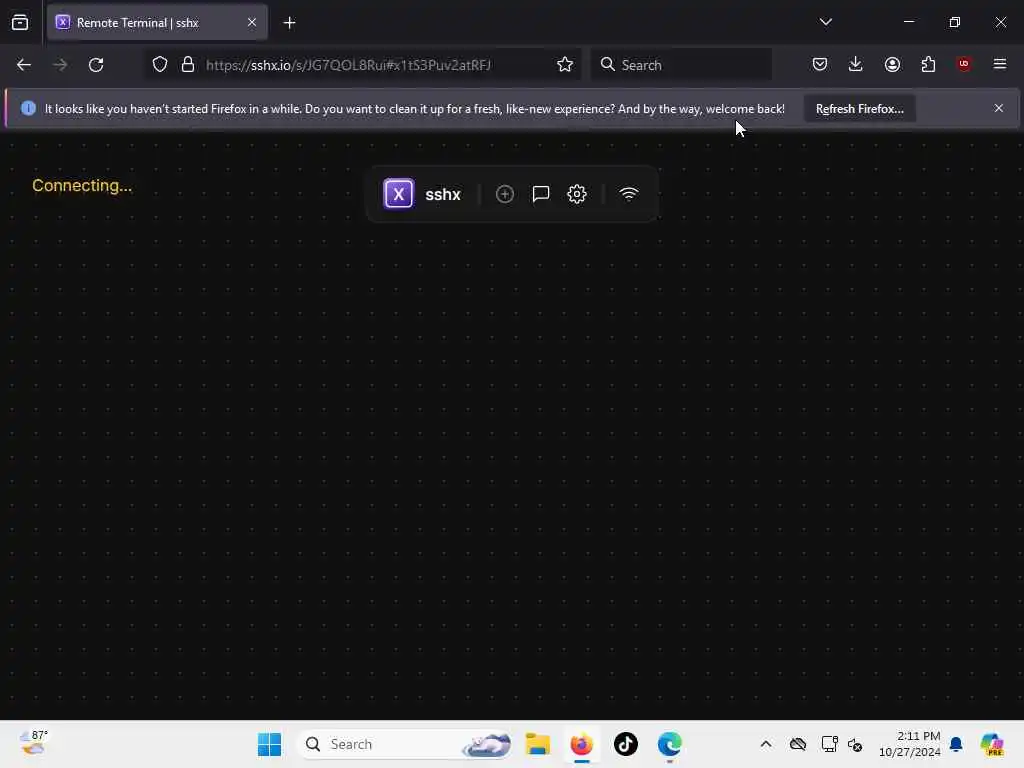This screenshot has height=768, width=1024.
Task: Open TikTok from the taskbar
Action: 626,744
